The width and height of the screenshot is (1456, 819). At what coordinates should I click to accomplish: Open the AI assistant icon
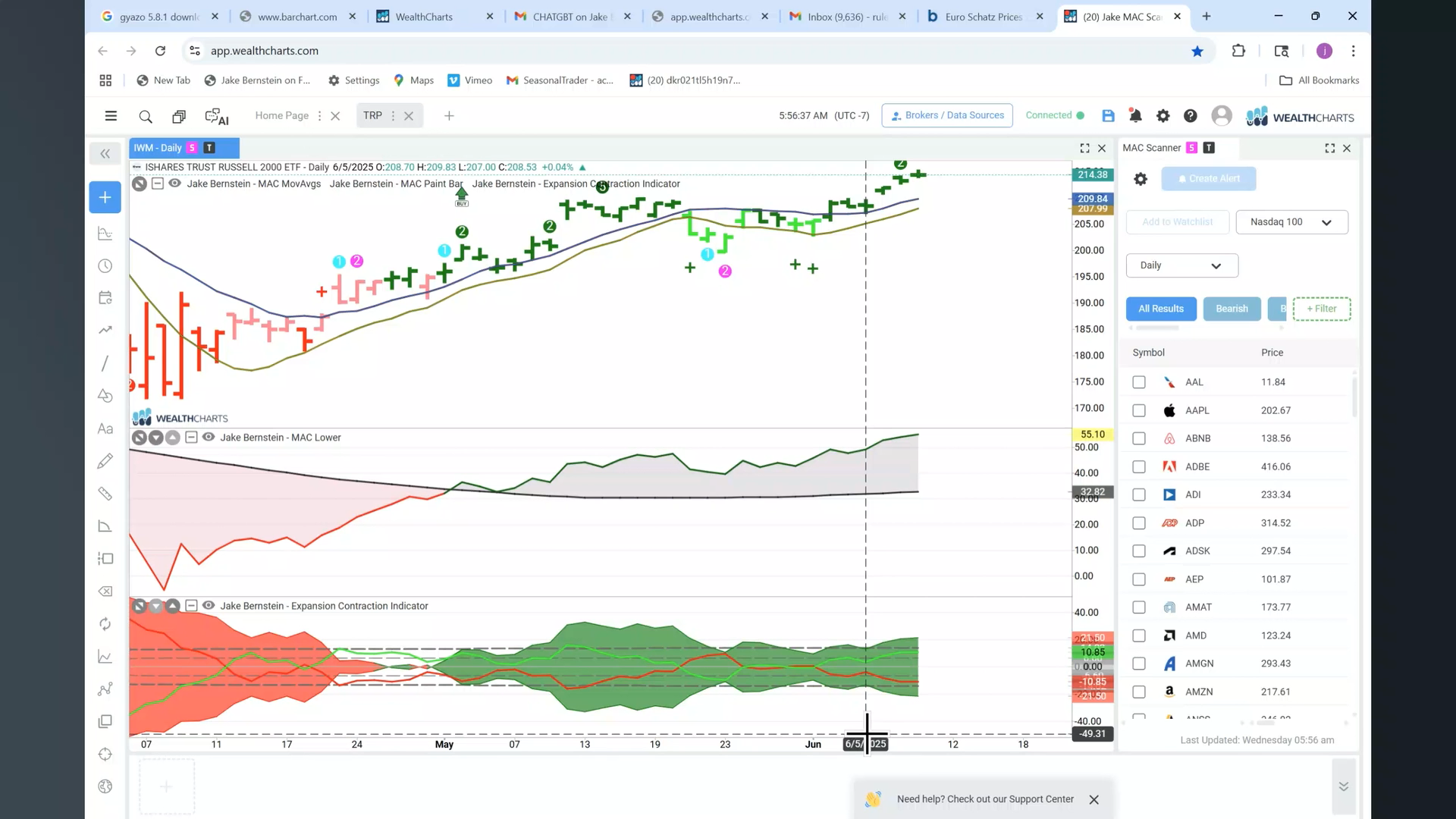pos(217,116)
